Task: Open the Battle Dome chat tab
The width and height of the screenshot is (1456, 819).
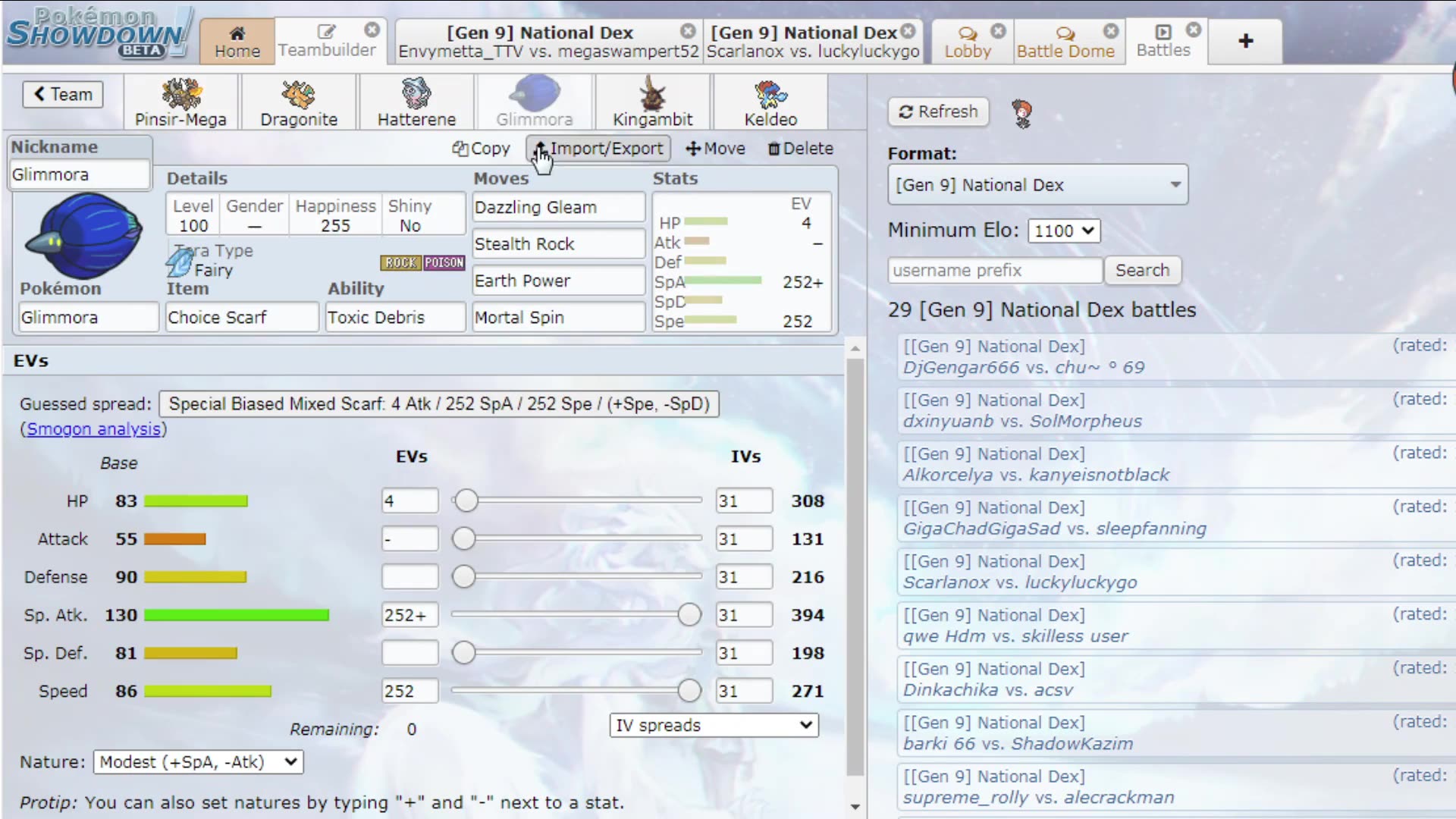Action: 1065,42
